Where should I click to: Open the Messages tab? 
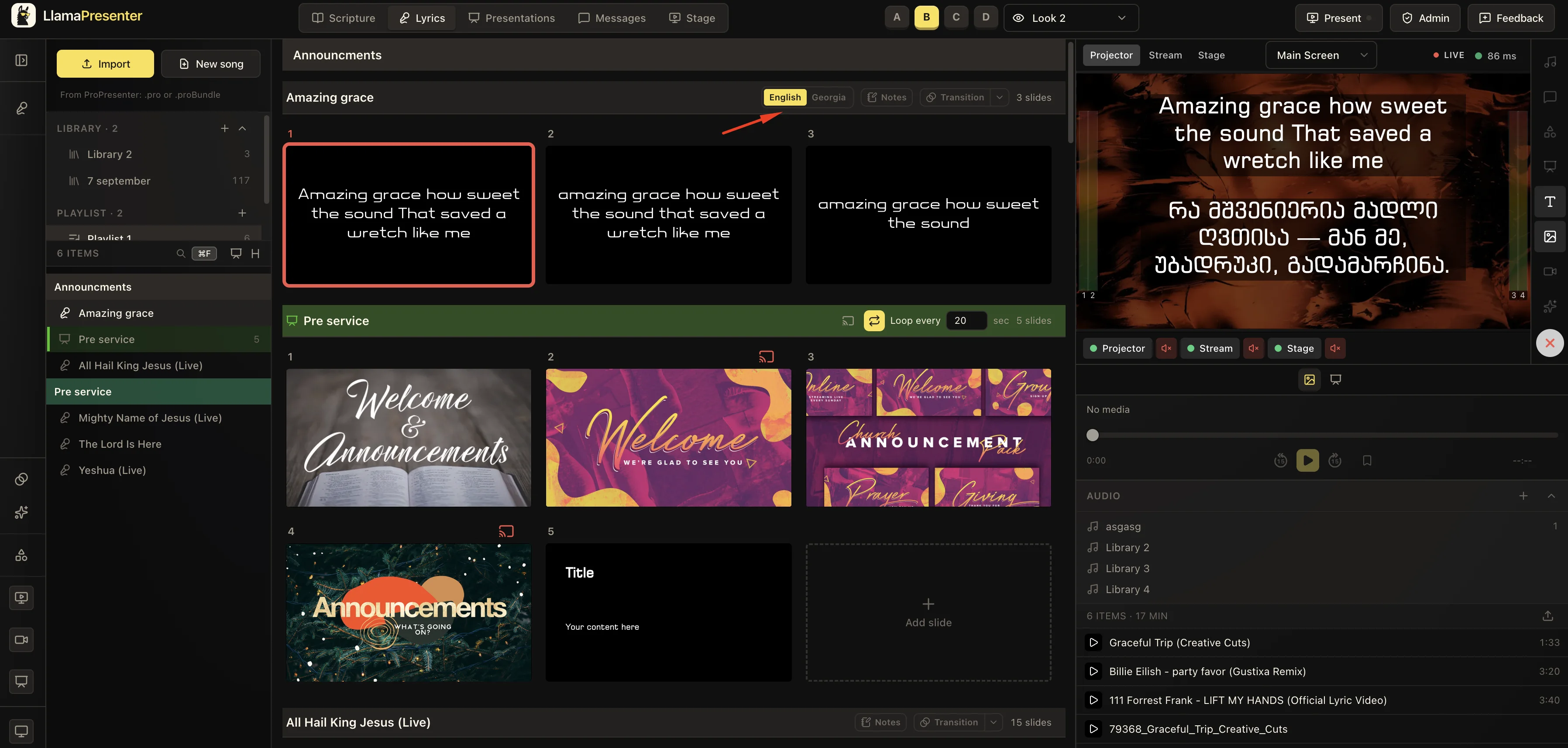pyautogui.click(x=612, y=18)
